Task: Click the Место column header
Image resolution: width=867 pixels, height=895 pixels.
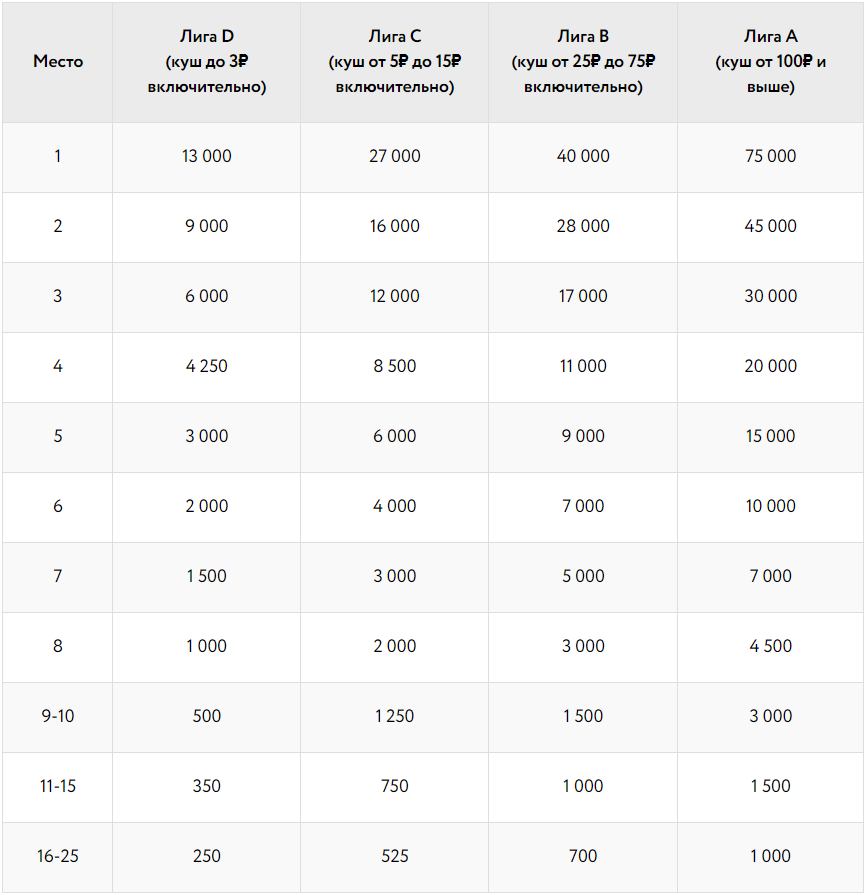Action: coord(58,61)
